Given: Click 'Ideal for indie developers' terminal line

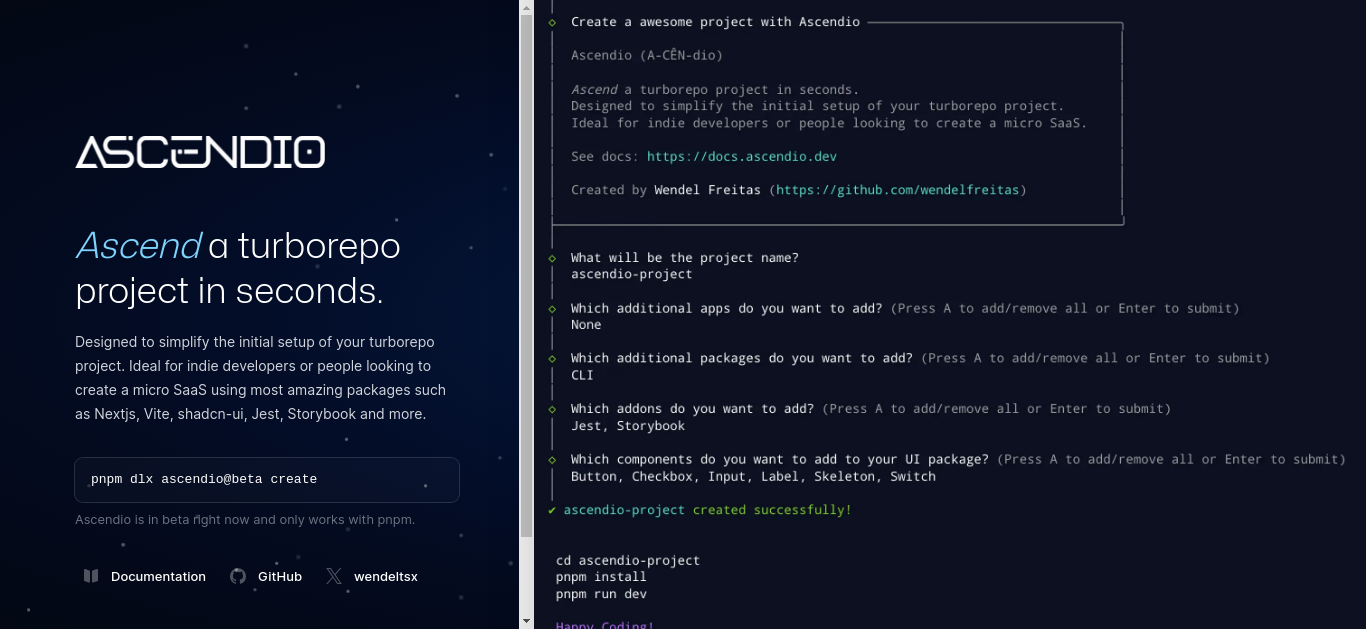Looking at the screenshot, I should pyautogui.click(x=828, y=123).
